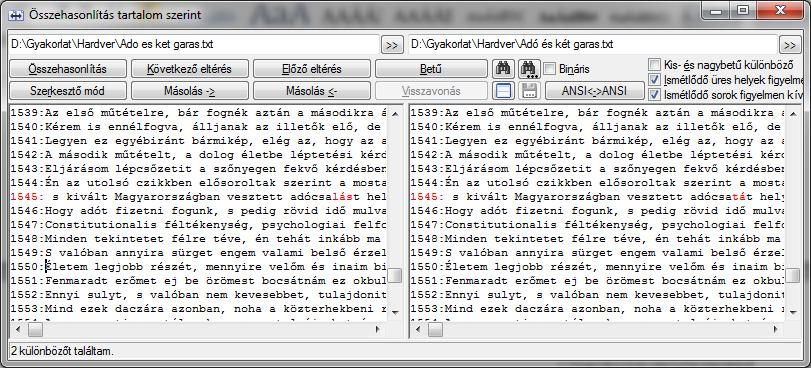This screenshot has height=368, width=811.
Task: Change encoding with ANSI<->ANSI button
Action: pos(595,91)
